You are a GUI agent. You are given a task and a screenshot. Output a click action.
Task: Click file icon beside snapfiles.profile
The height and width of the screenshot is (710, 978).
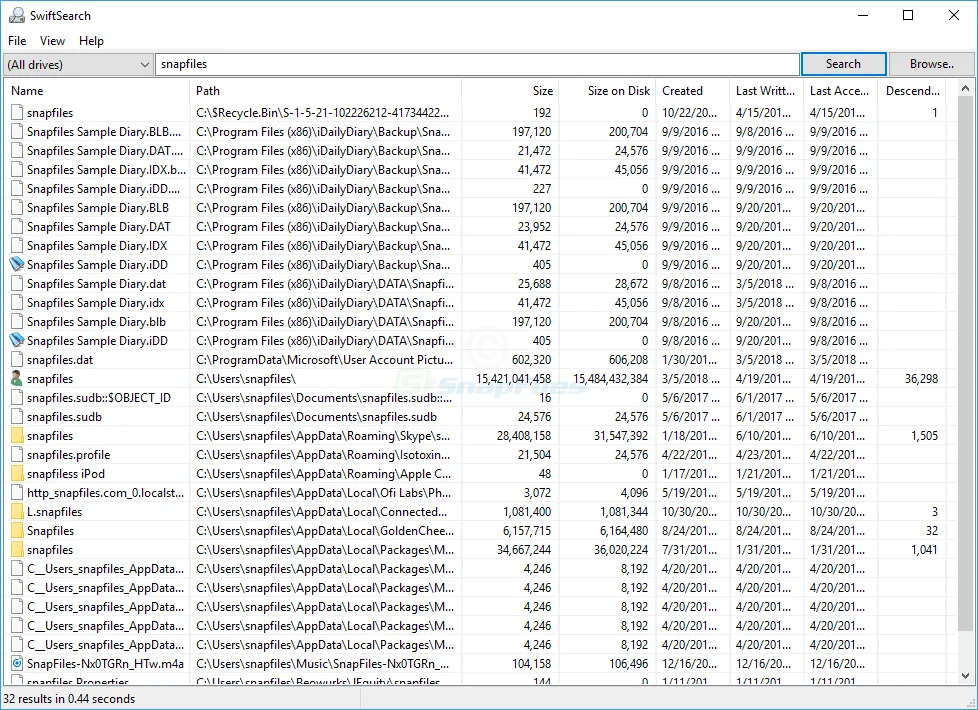click(x=17, y=455)
